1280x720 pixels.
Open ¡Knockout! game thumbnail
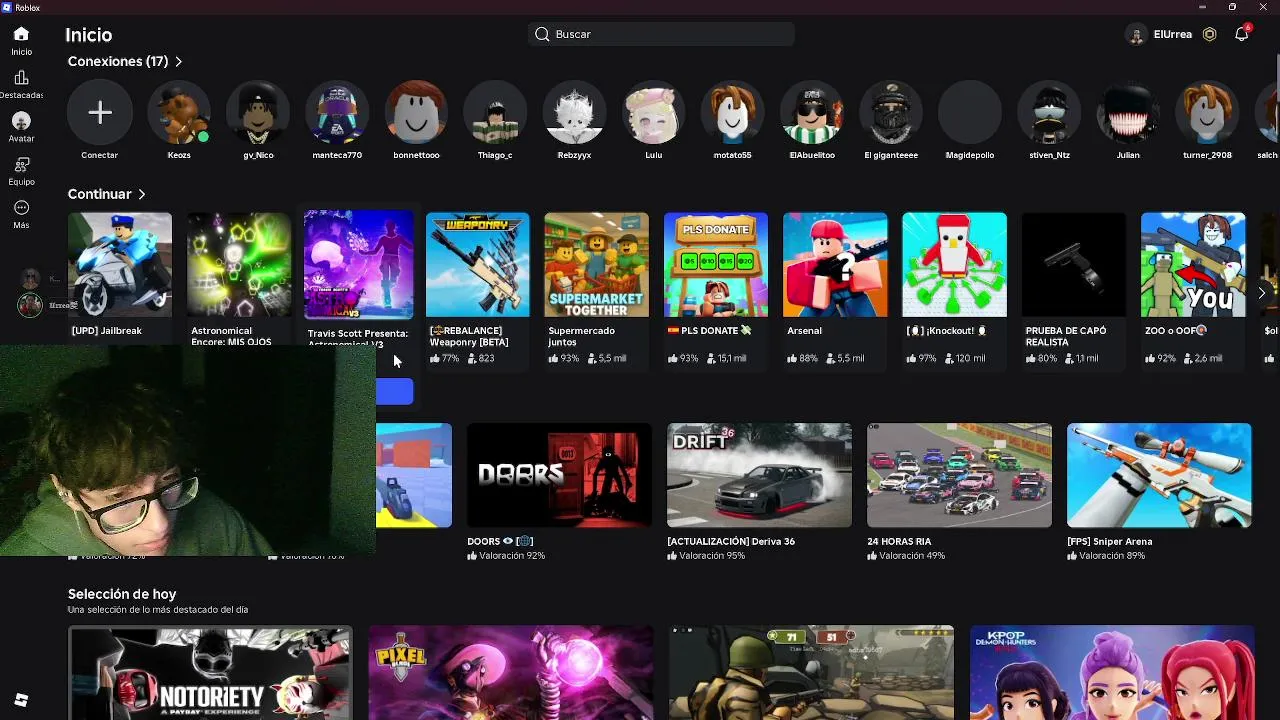point(954,264)
